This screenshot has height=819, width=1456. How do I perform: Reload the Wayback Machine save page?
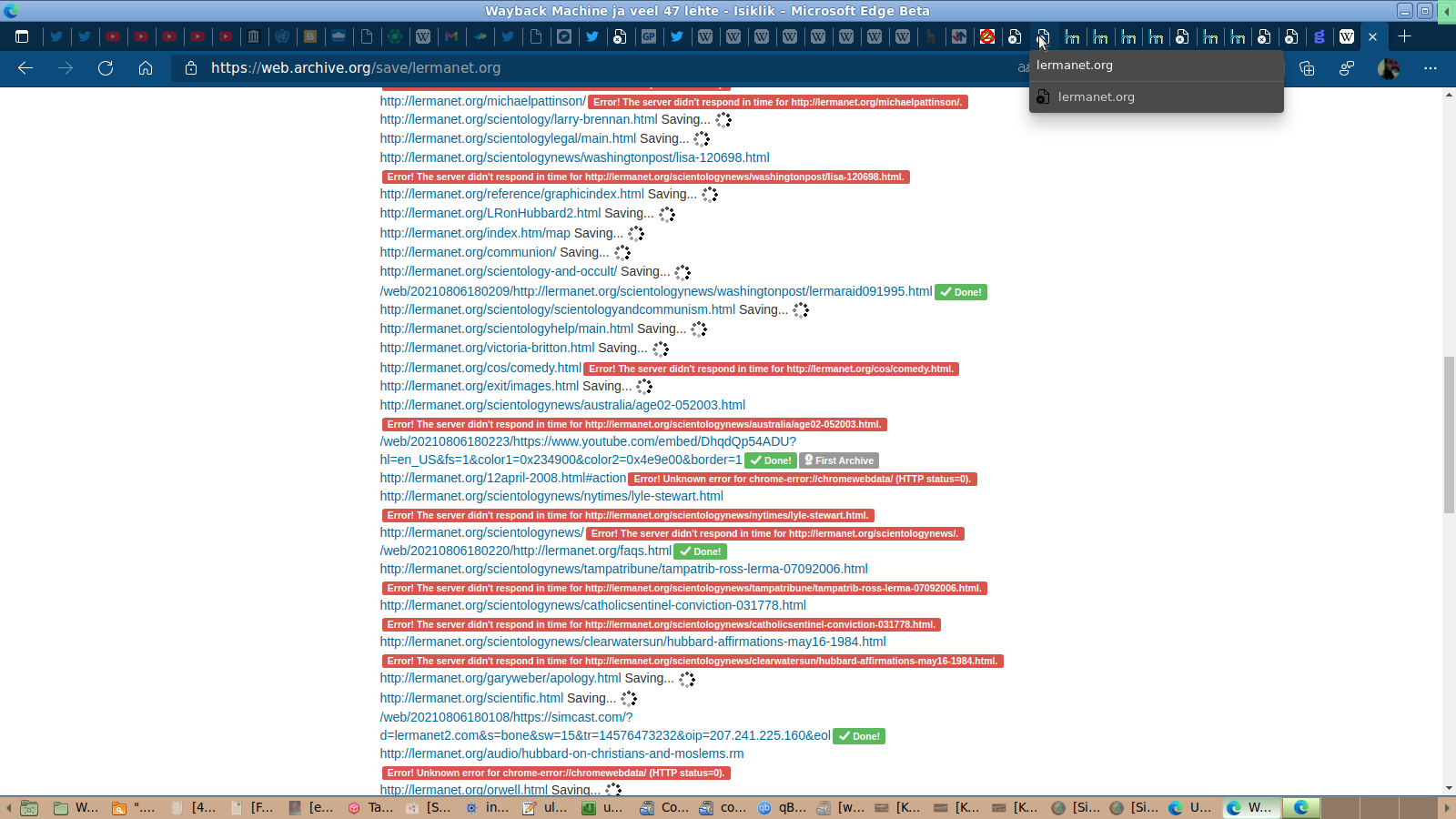click(106, 68)
